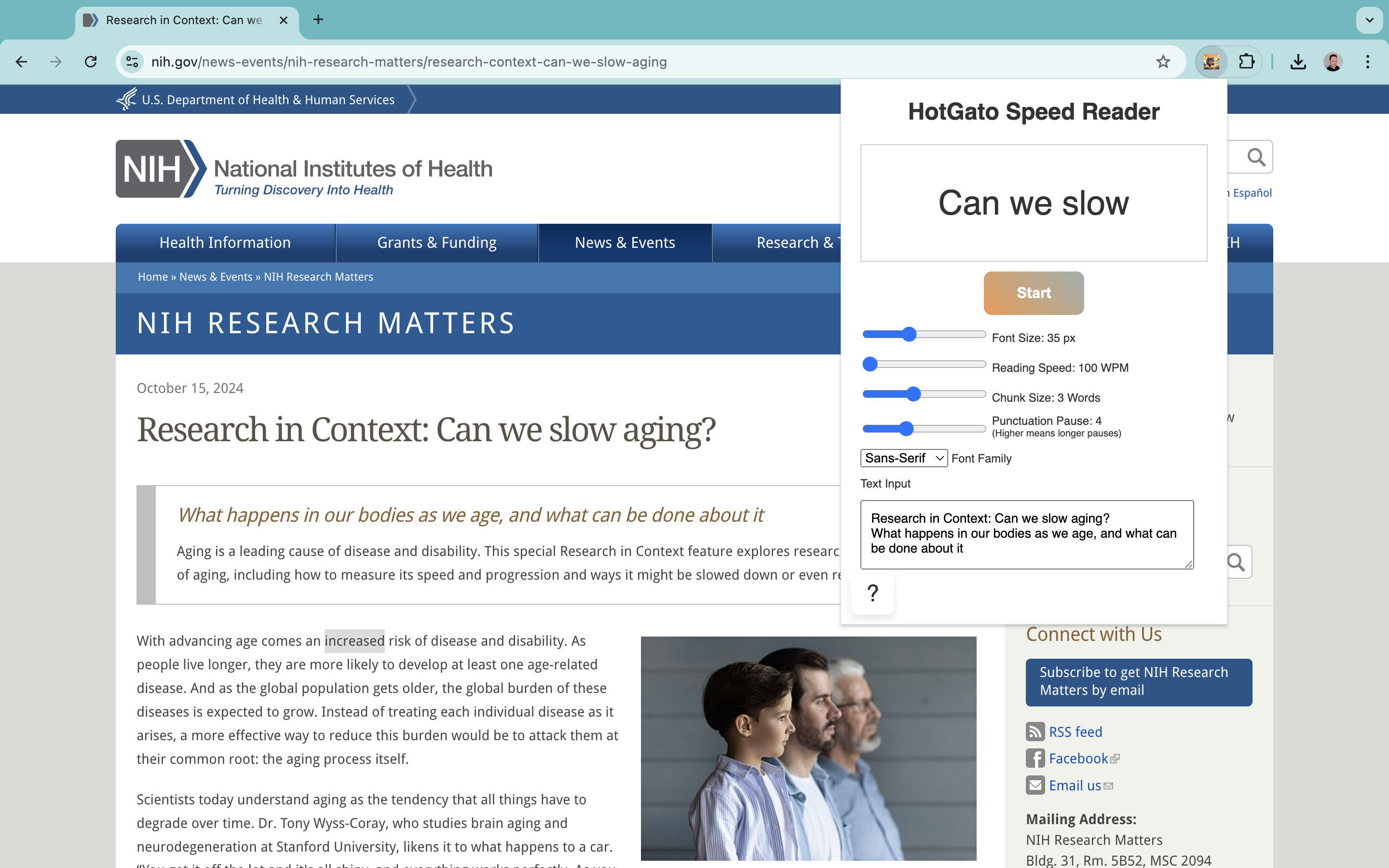Reload the current page

(91, 61)
